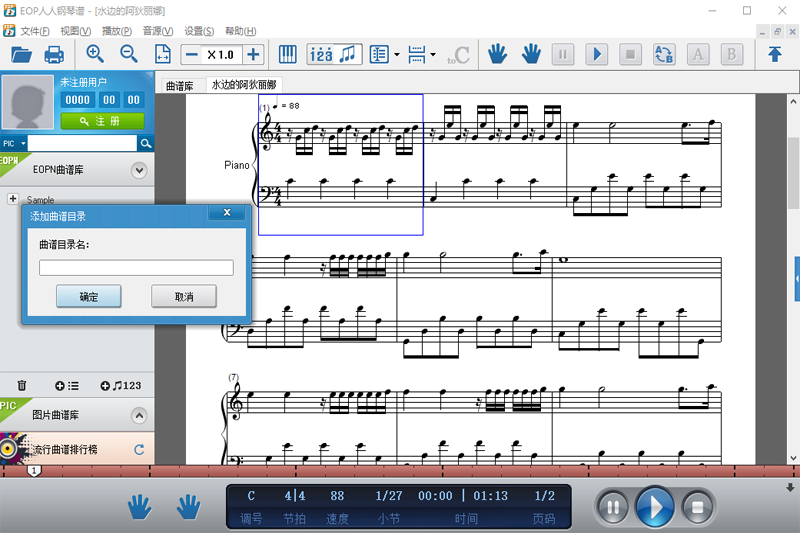Toggle left hand in top toolbar

(x=497, y=54)
